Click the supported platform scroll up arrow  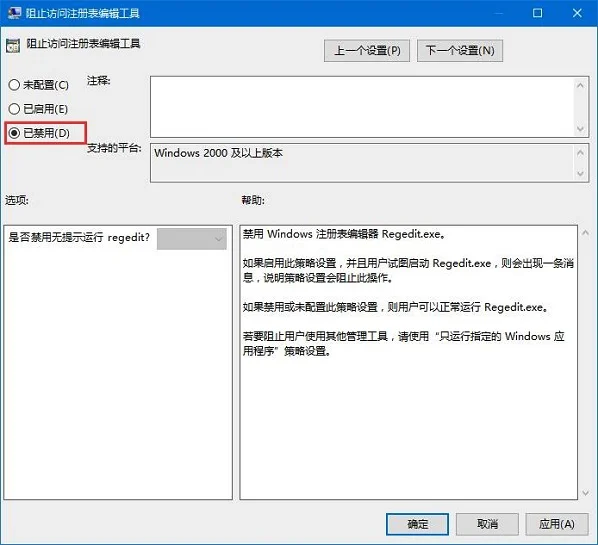click(x=580, y=153)
